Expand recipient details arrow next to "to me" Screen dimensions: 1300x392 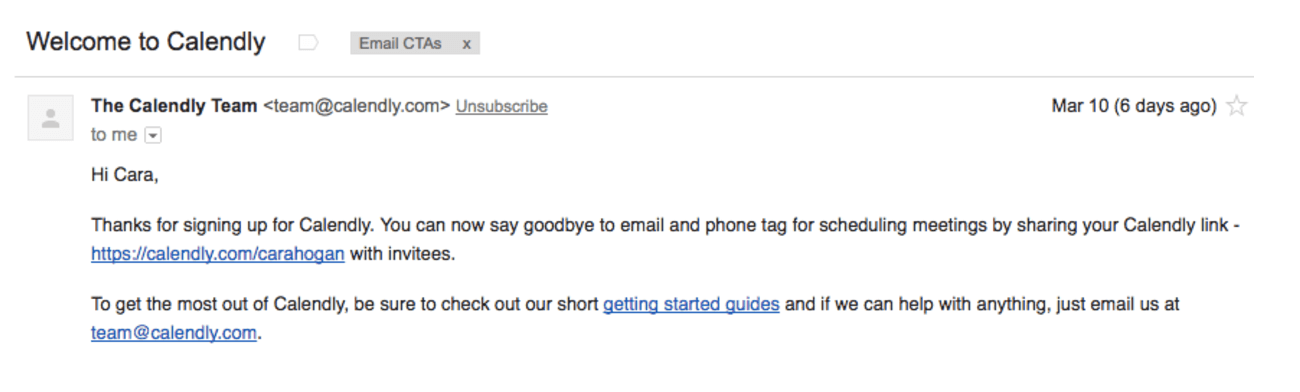tap(153, 135)
